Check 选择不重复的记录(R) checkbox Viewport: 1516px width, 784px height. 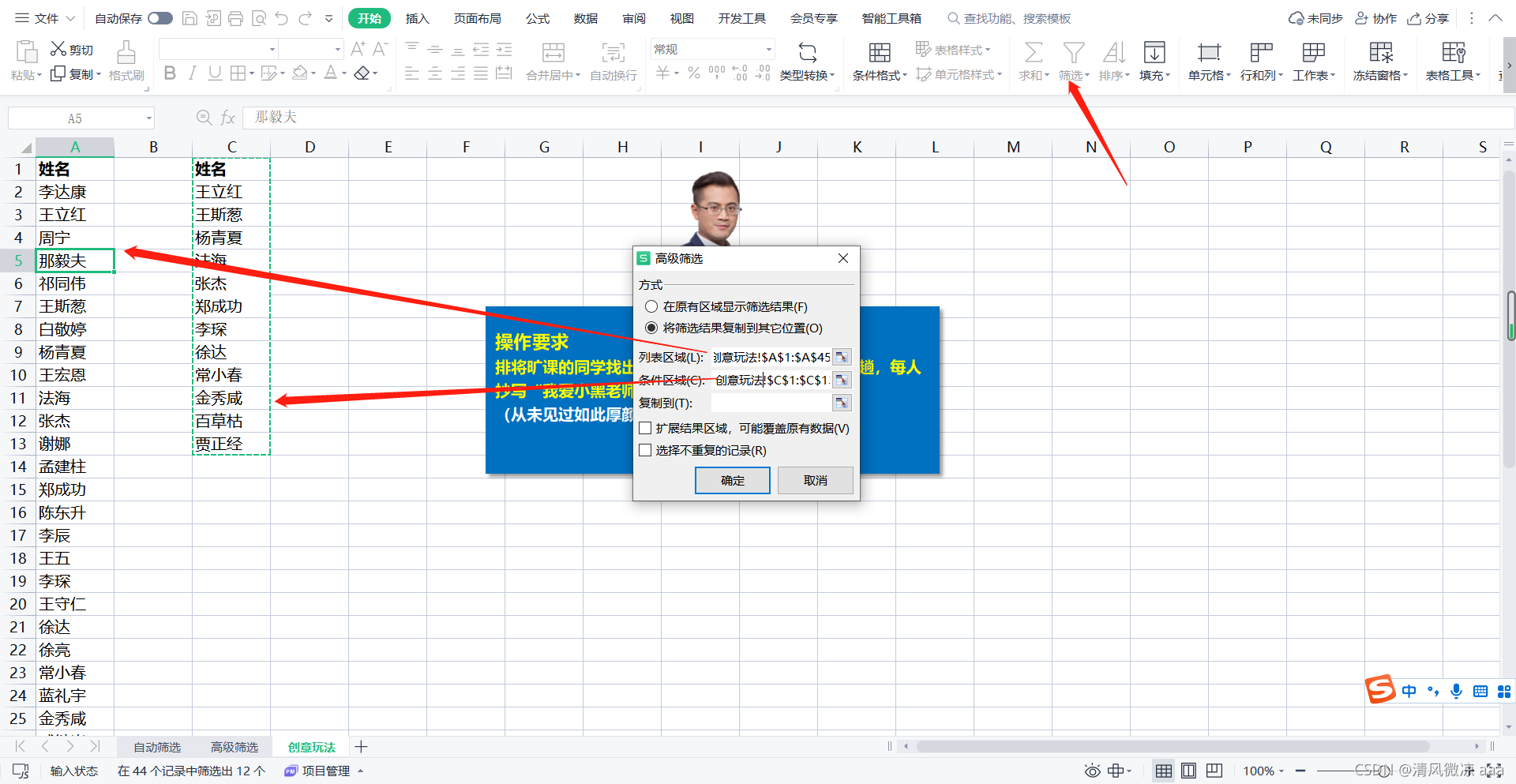[645, 450]
